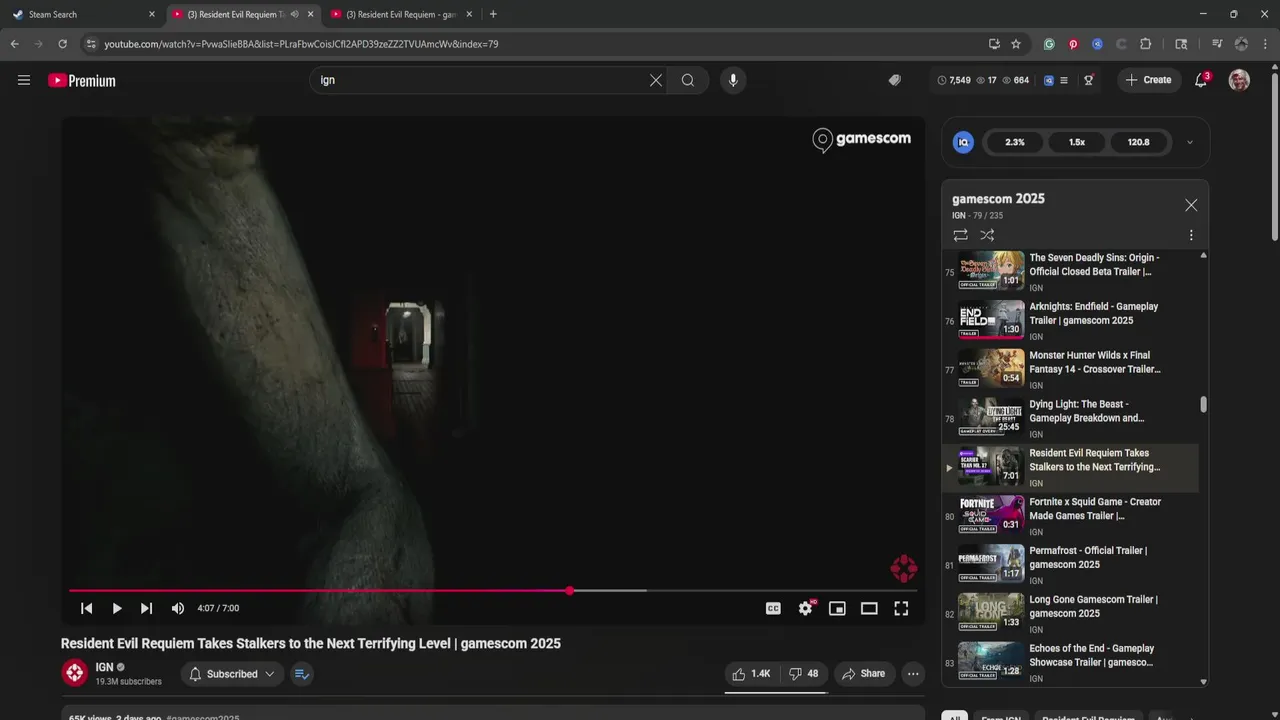This screenshot has width=1280, height=720.
Task: Open the notifications bell
Action: 1201,80
